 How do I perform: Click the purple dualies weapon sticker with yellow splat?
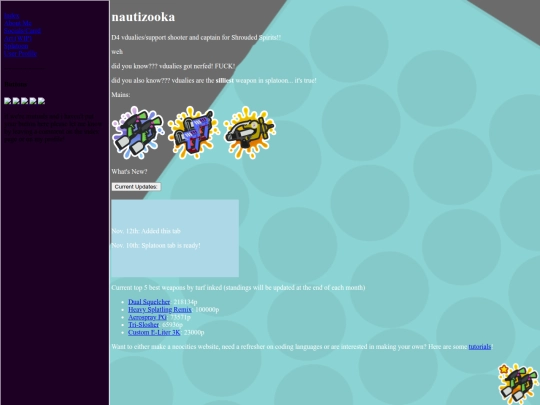194,133
